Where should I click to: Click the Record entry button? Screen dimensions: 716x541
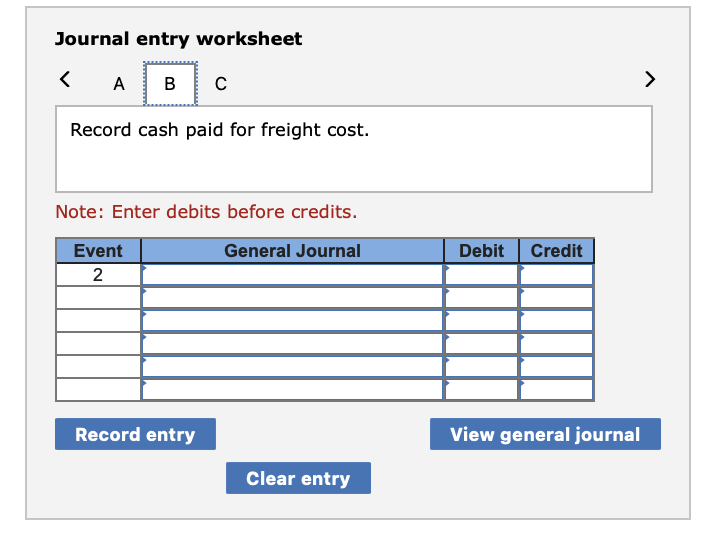(136, 434)
